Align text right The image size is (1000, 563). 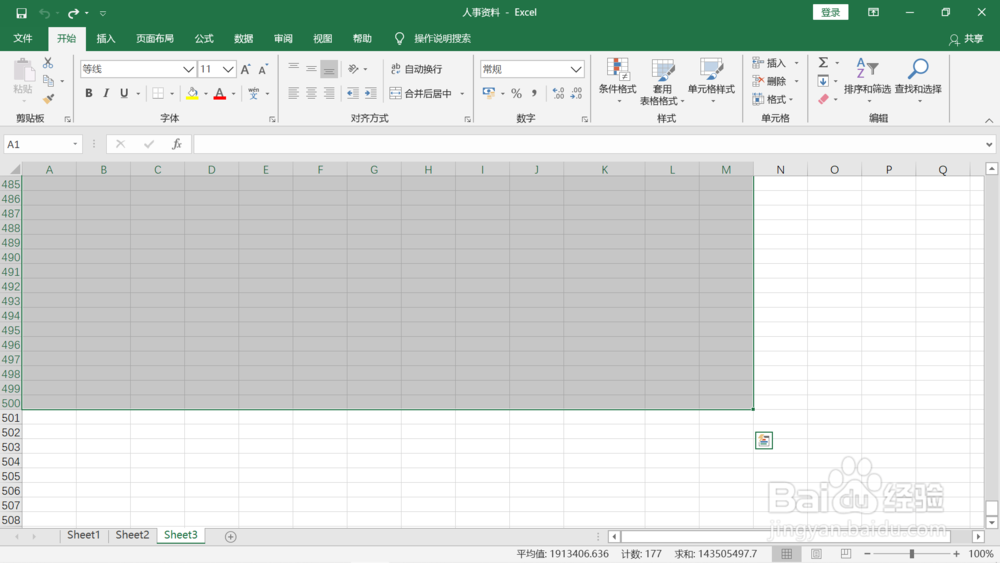point(329,94)
